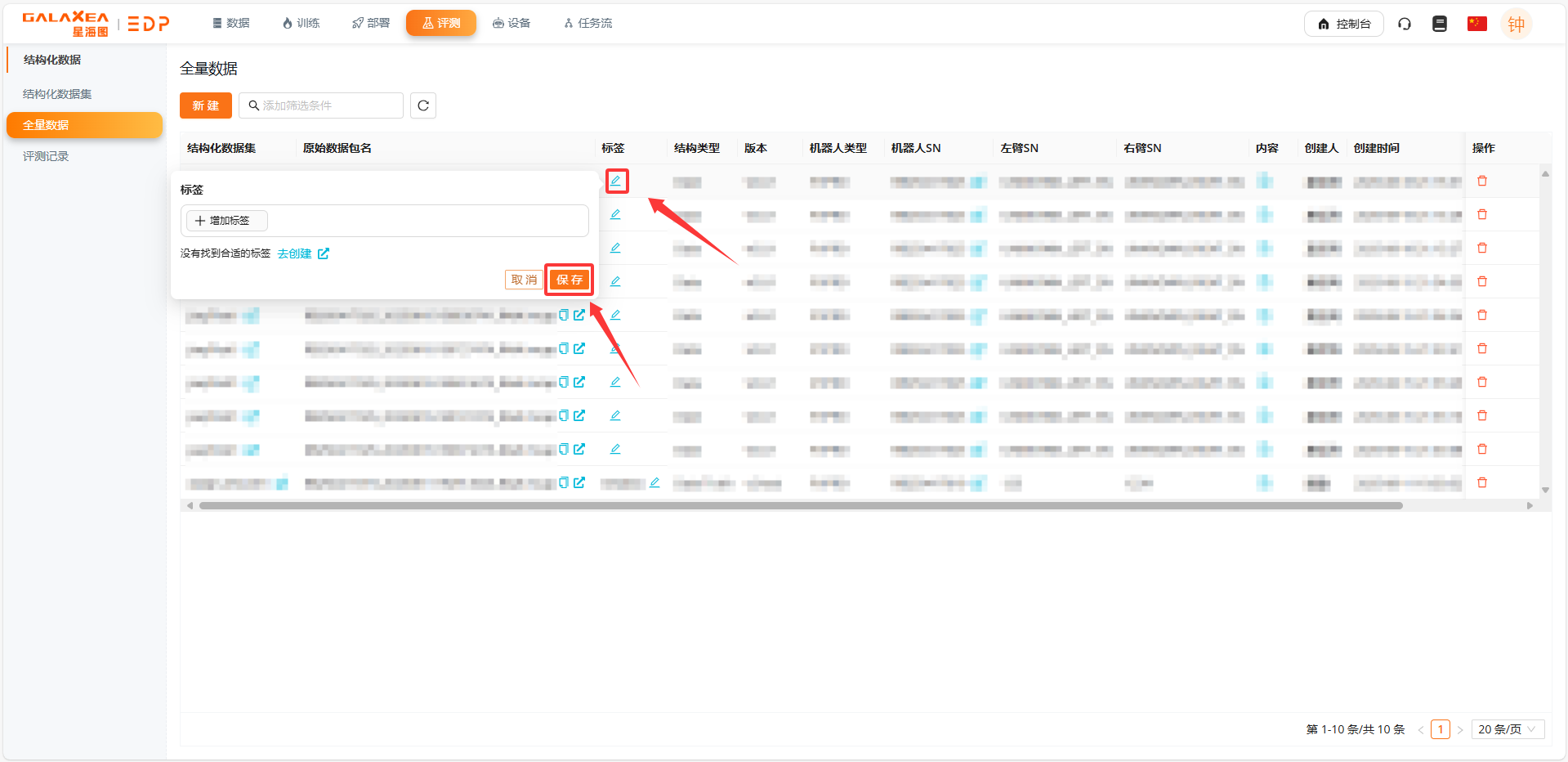Click the refresh icon beside the filter box
1568x762 pixels.
422,105
